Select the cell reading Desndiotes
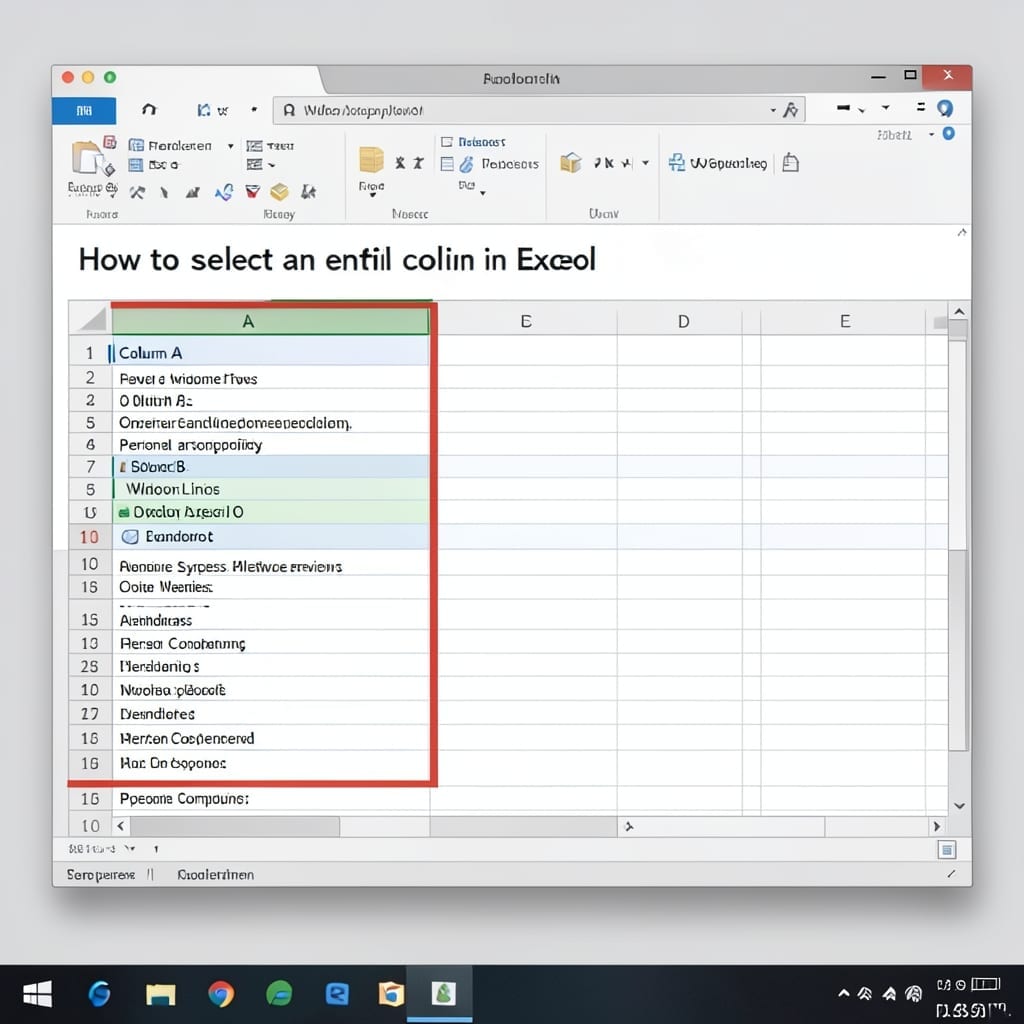The height and width of the screenshot is (1024, 1024). (270, 714)
